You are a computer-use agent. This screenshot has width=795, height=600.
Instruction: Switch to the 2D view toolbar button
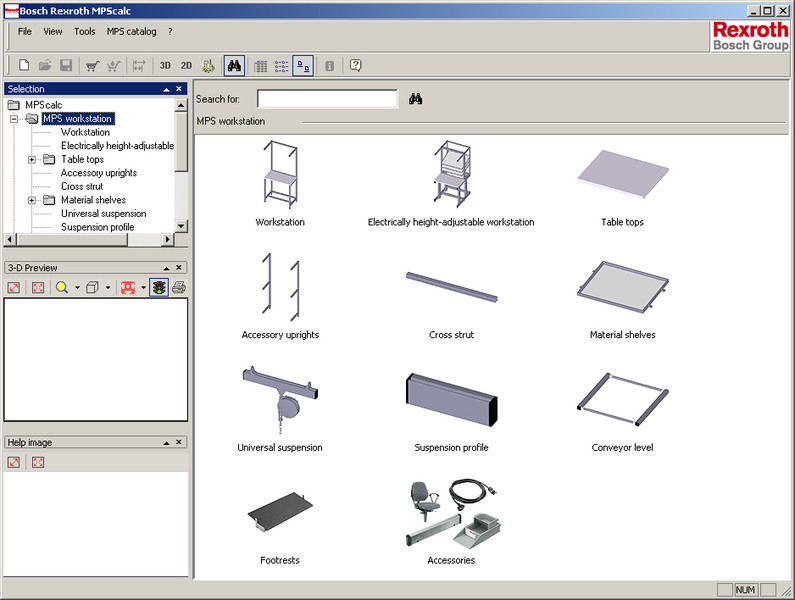[186, 66]
